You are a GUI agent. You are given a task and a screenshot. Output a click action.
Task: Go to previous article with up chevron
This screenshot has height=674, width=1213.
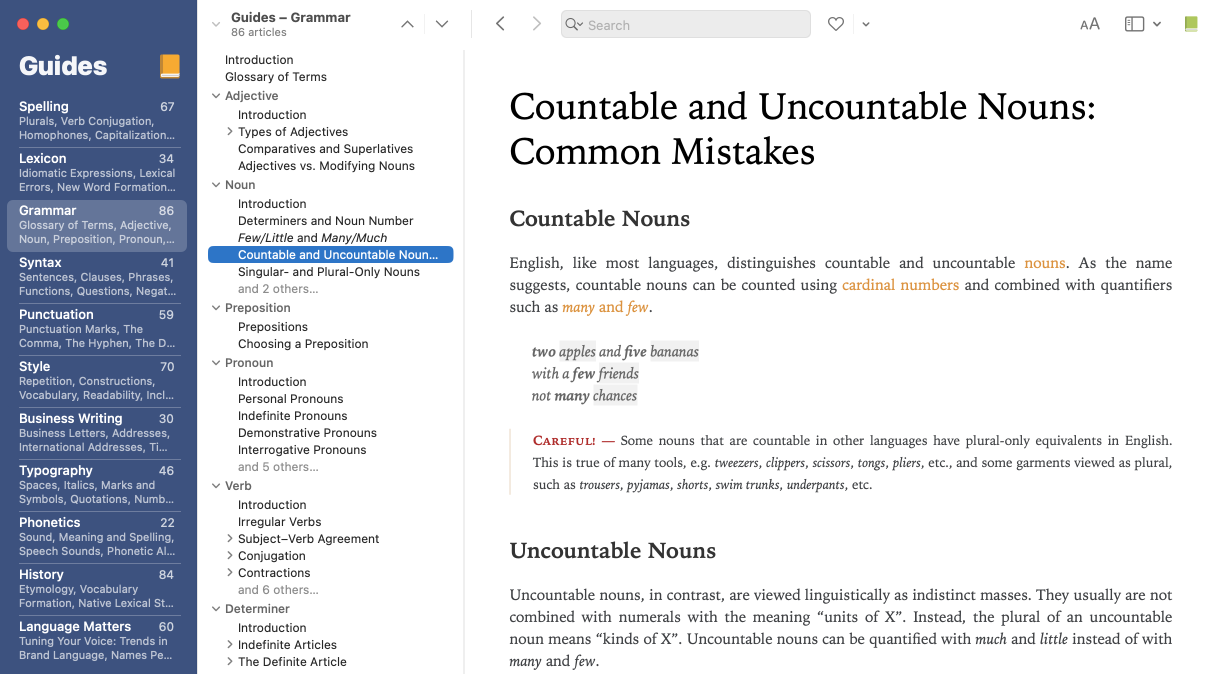(x=407, y=25)
